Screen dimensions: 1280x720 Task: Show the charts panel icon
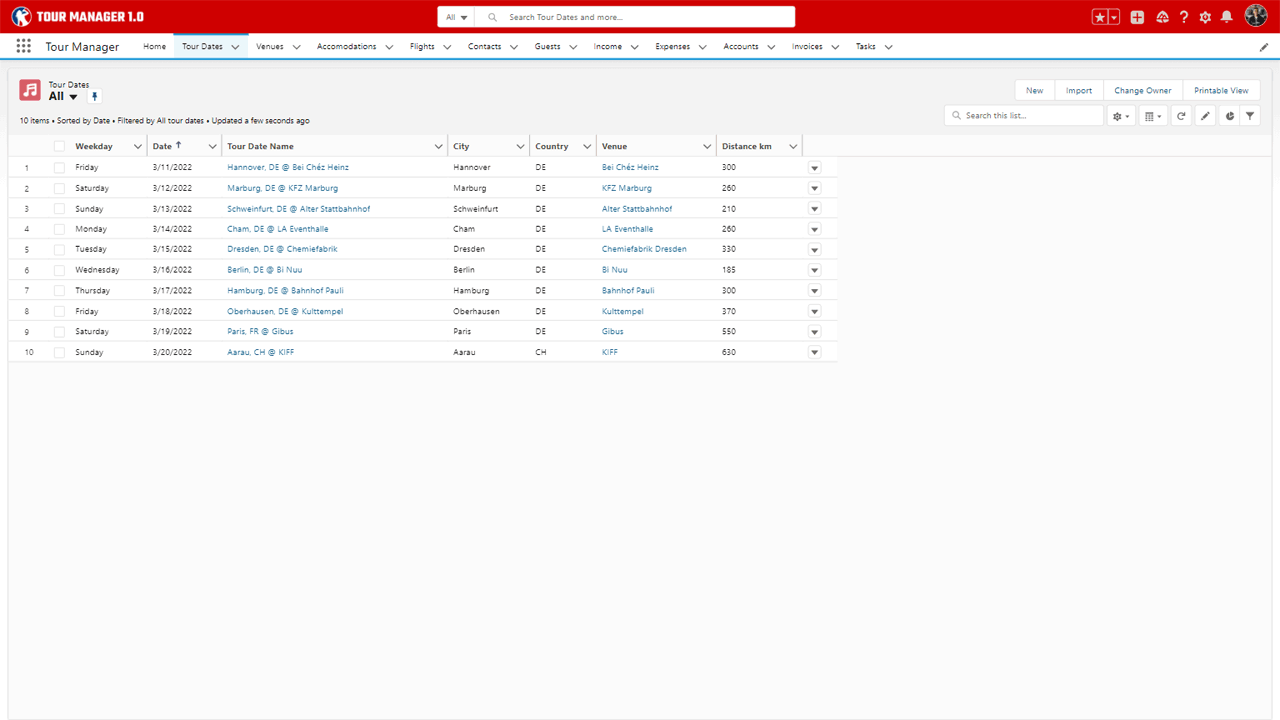(x=1229, y=116)
